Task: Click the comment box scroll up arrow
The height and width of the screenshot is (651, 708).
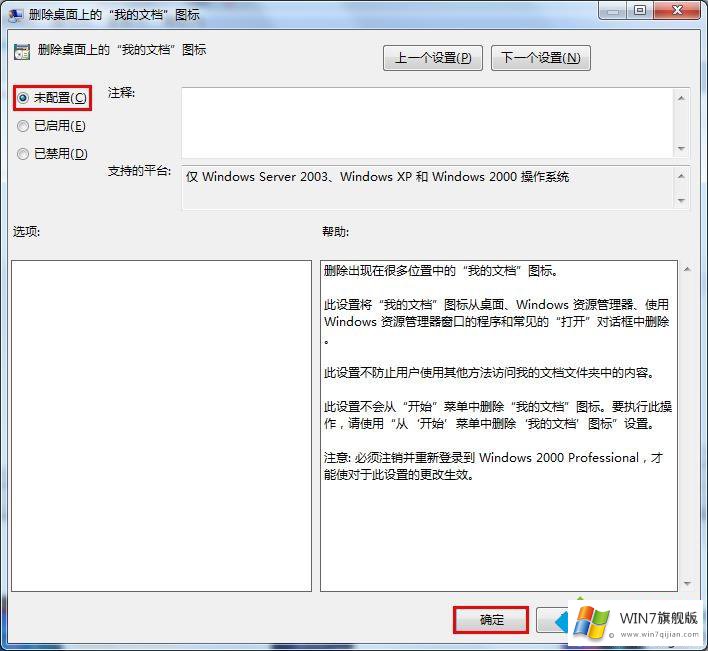Action: pyautogui.click(x=681, y=98)
